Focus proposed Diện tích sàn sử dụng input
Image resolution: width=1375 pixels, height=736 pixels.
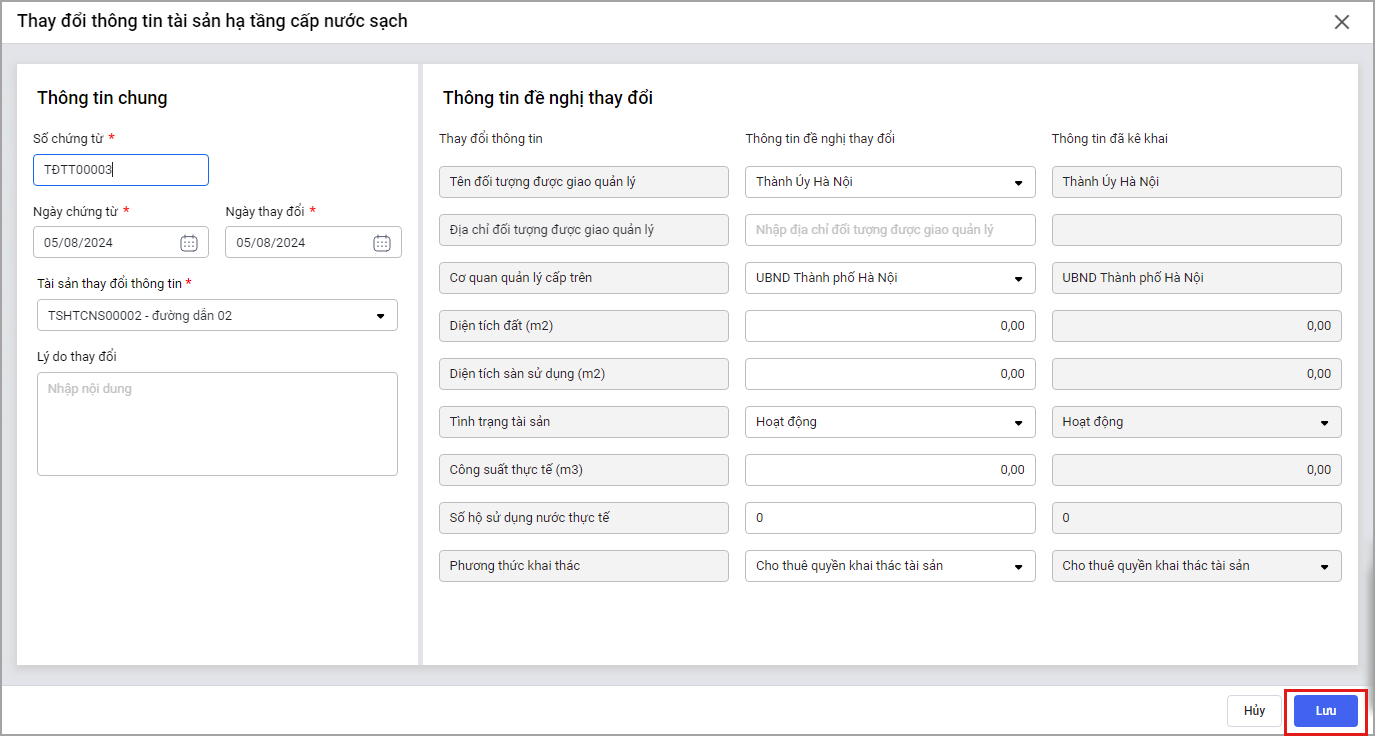(889, 374)
